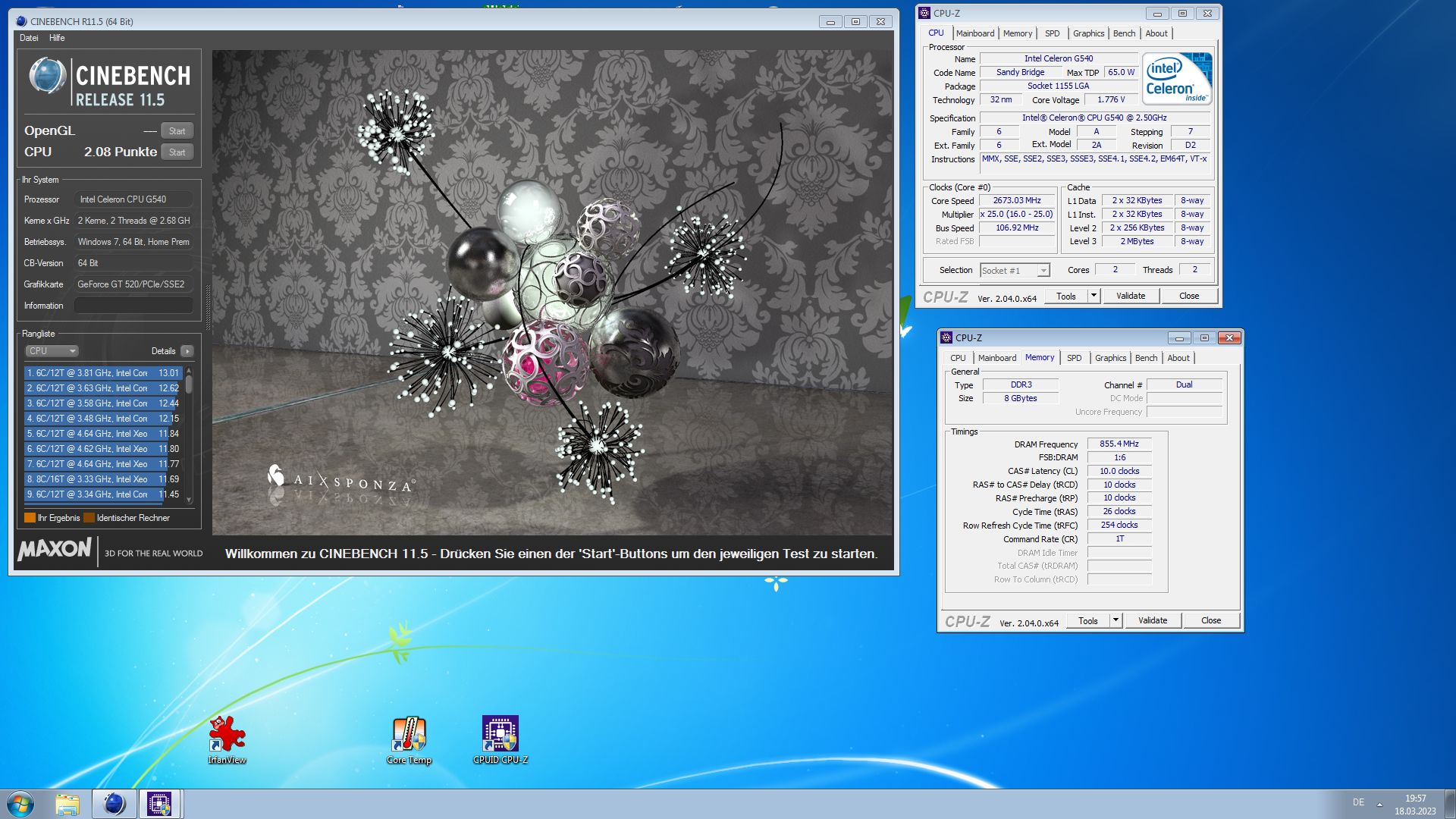Start the CPU benchmark

[x=177, y=152]
